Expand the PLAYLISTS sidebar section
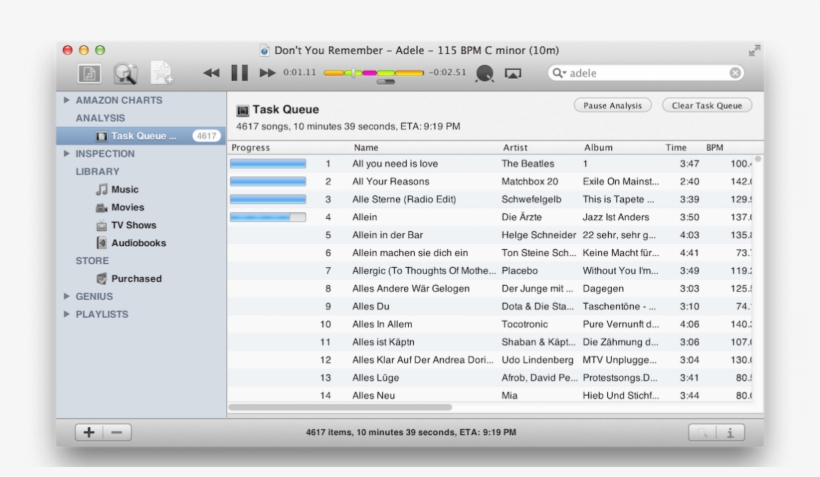 (66, 314)
